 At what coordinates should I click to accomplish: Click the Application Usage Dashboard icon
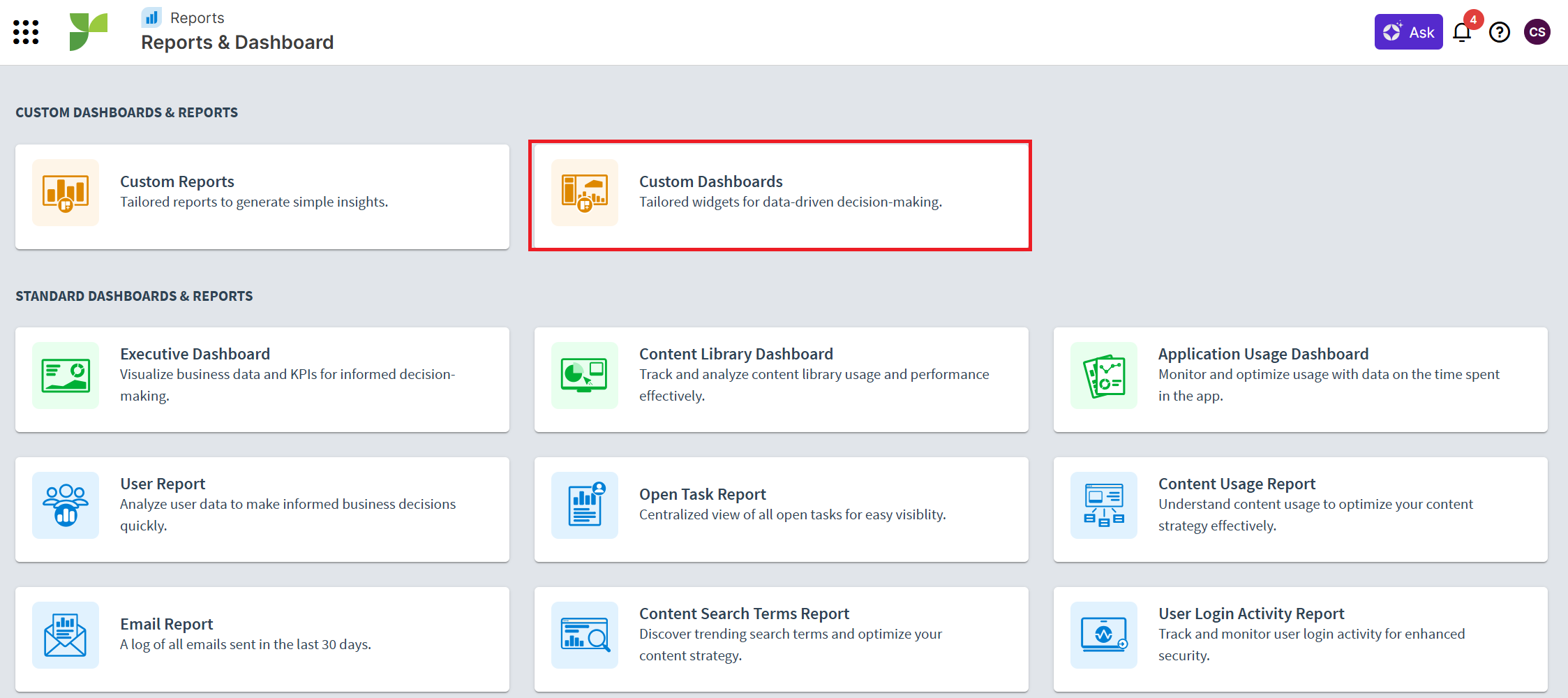pyautogui.click(x=1104, y=376)
